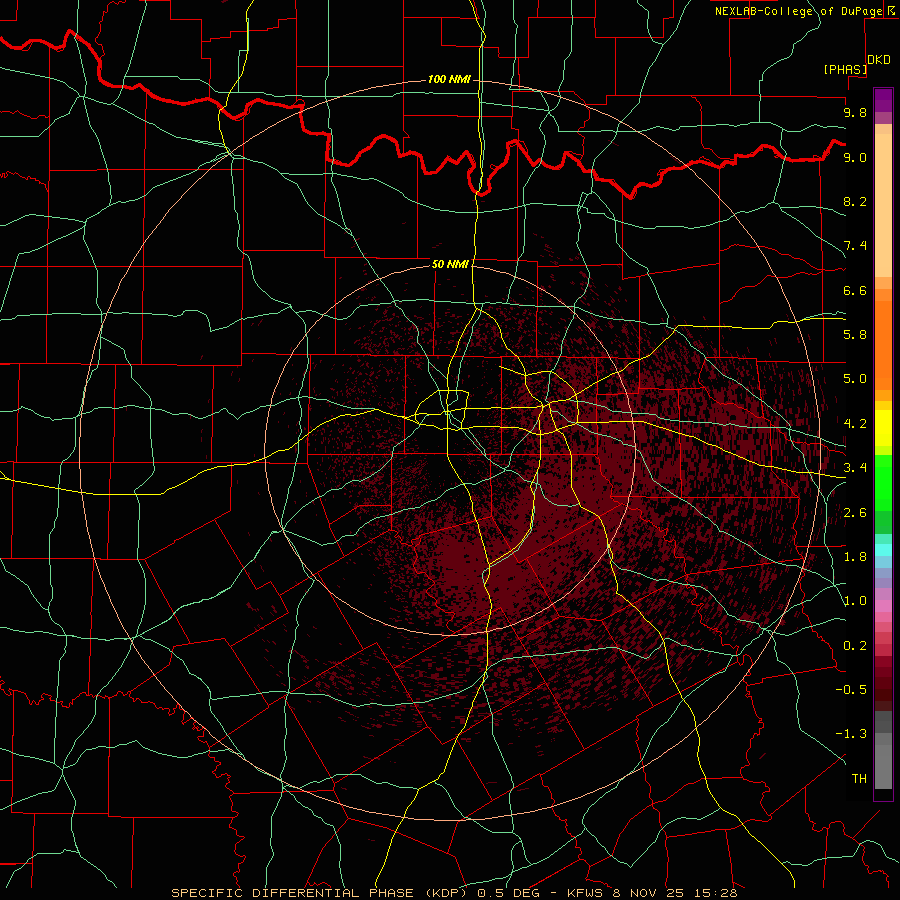Click the 6.6 scale value

(x=855, y=290)
